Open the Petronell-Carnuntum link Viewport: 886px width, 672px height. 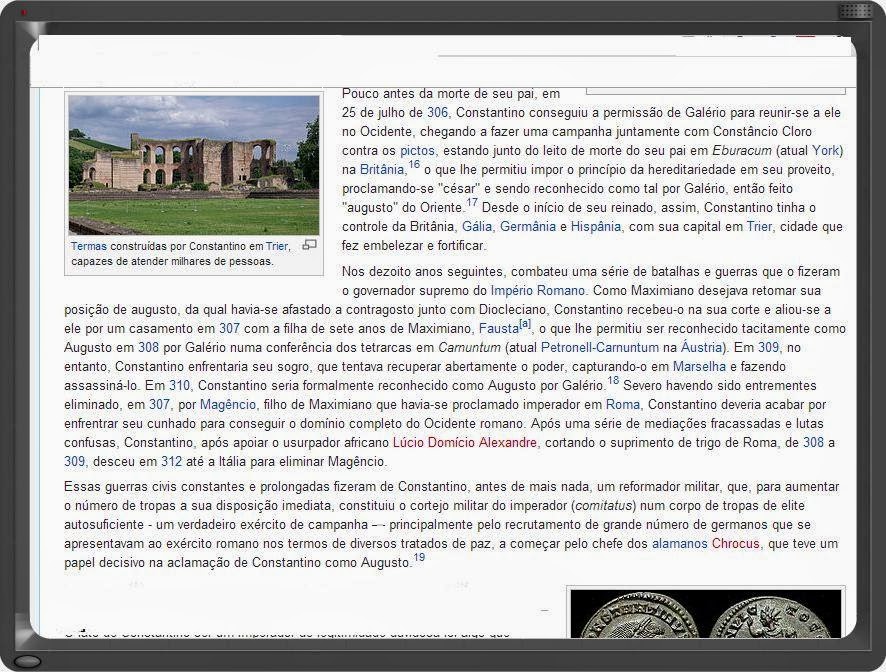pyautogui.click(x=600, y=348)
